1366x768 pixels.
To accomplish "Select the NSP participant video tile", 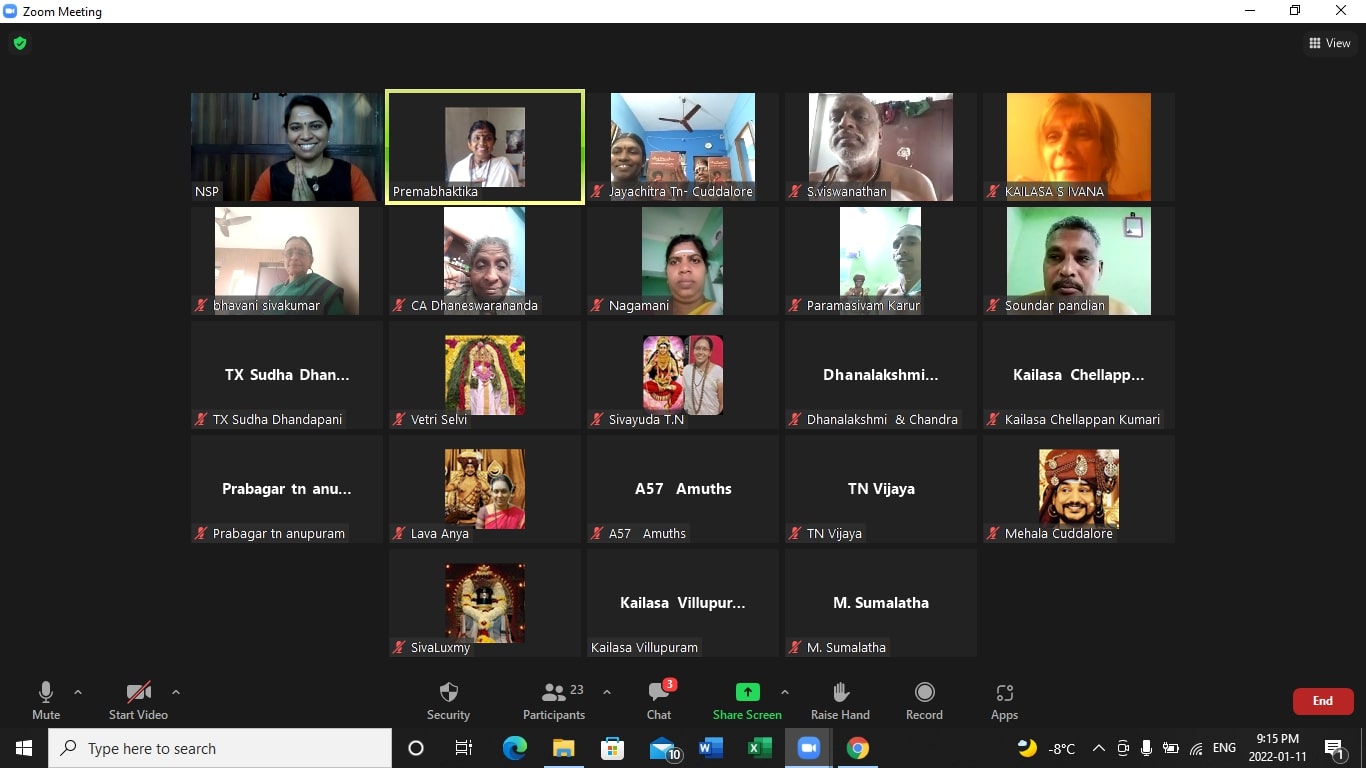I will (x=287, y=147).
